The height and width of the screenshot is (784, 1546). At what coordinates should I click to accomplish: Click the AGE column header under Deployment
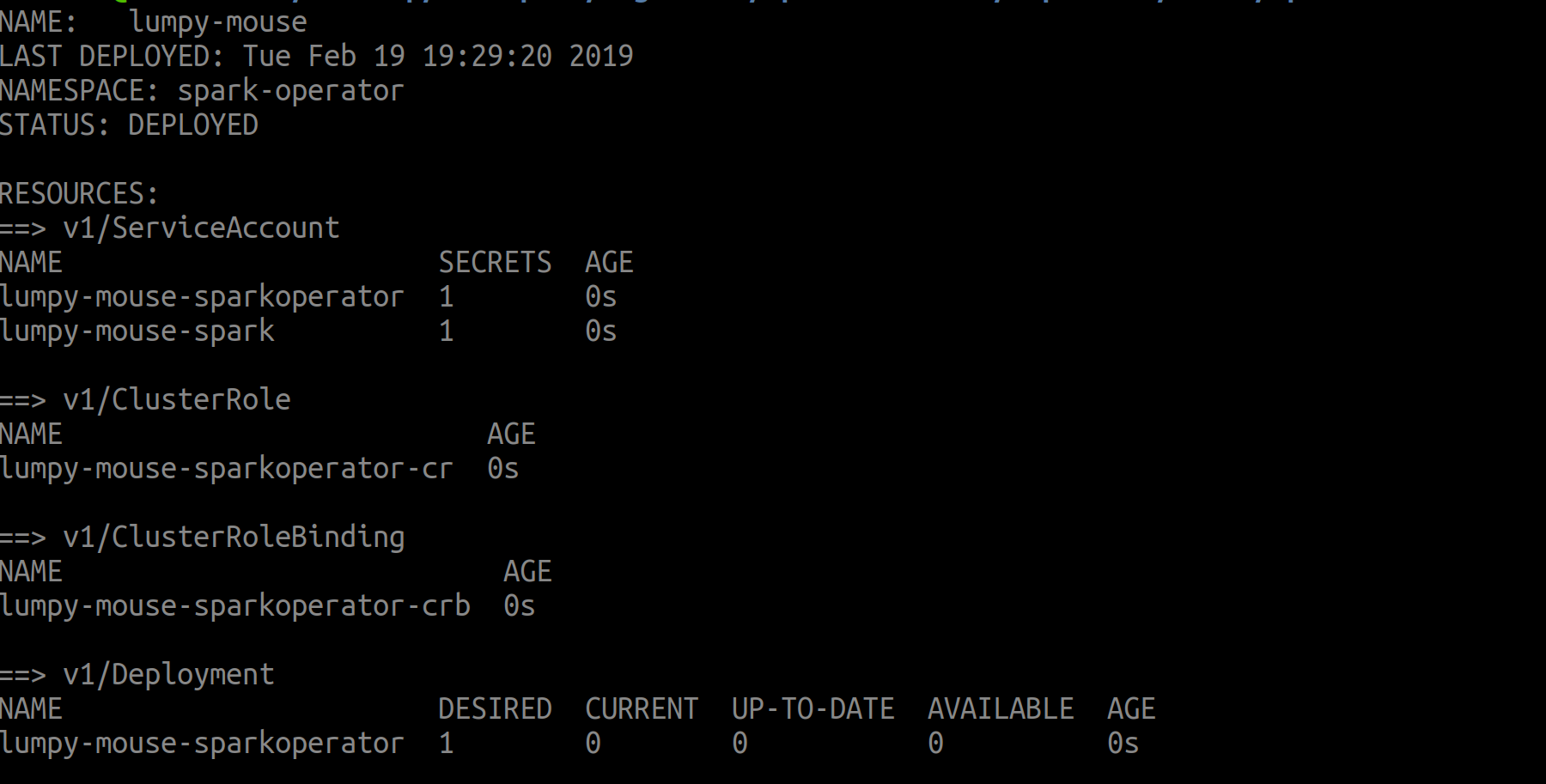pyautogui.click(x=1130, y=708)
